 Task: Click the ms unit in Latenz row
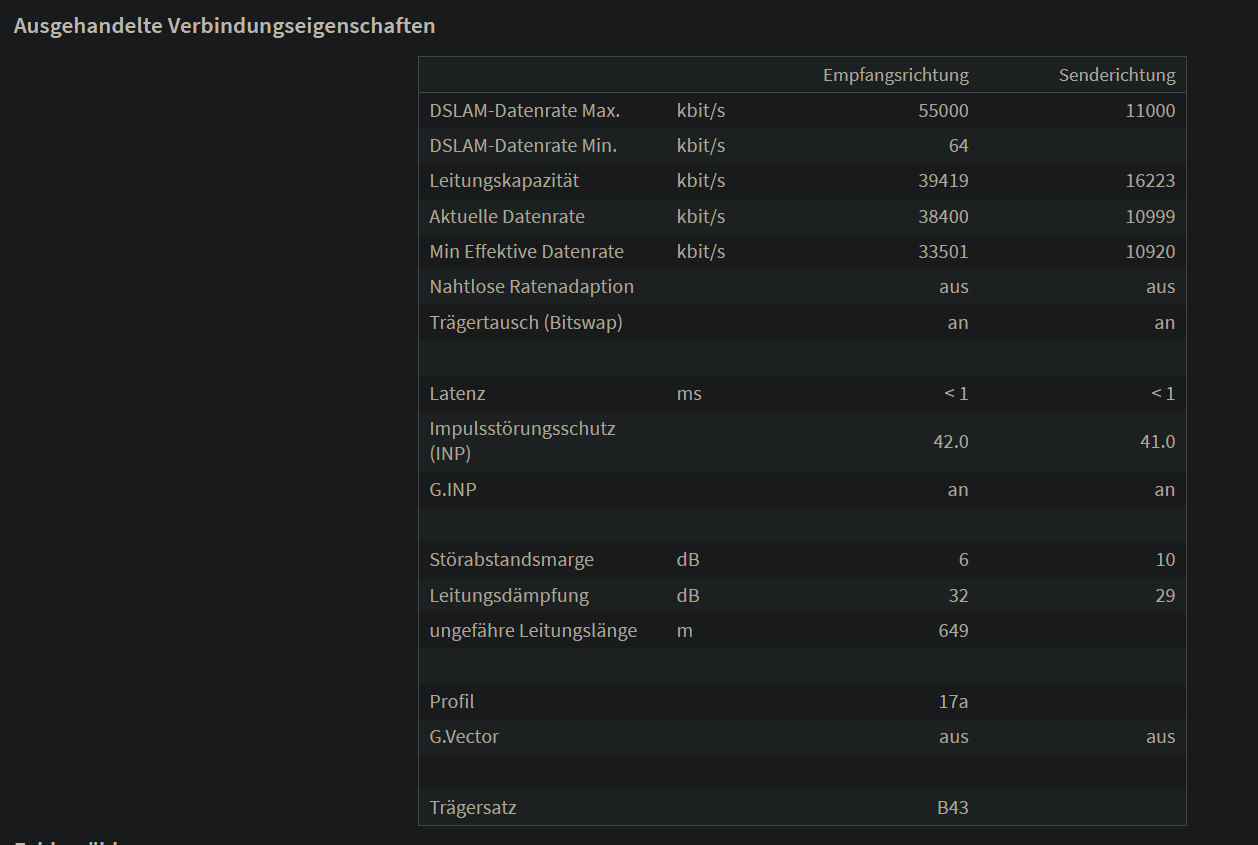point(689,394)
